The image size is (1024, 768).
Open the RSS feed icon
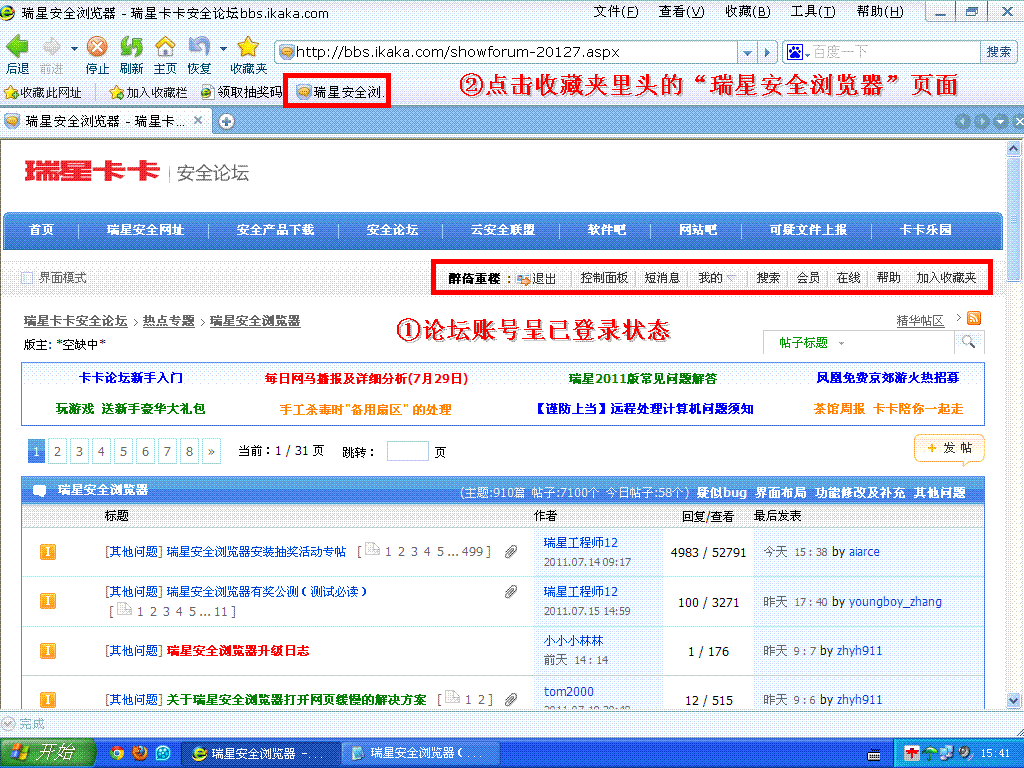pos(973,319)
